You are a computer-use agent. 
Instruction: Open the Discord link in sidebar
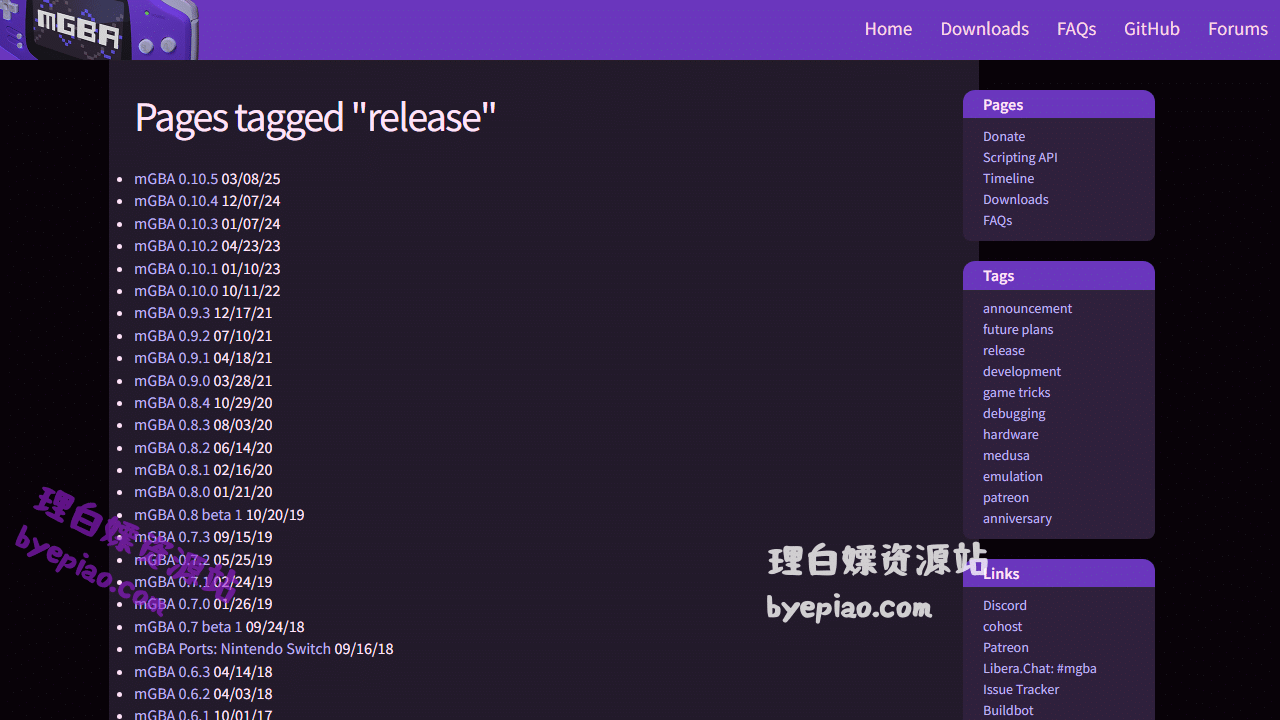click(1005, 605)
